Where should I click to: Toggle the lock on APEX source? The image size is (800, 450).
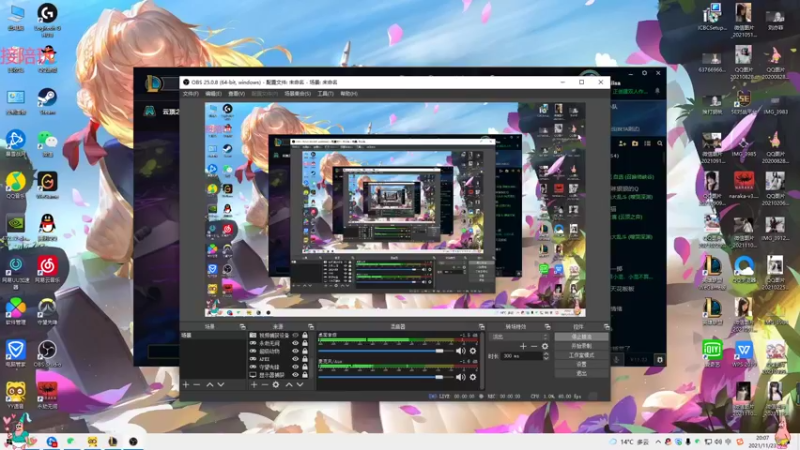click(x=305, y=359)
